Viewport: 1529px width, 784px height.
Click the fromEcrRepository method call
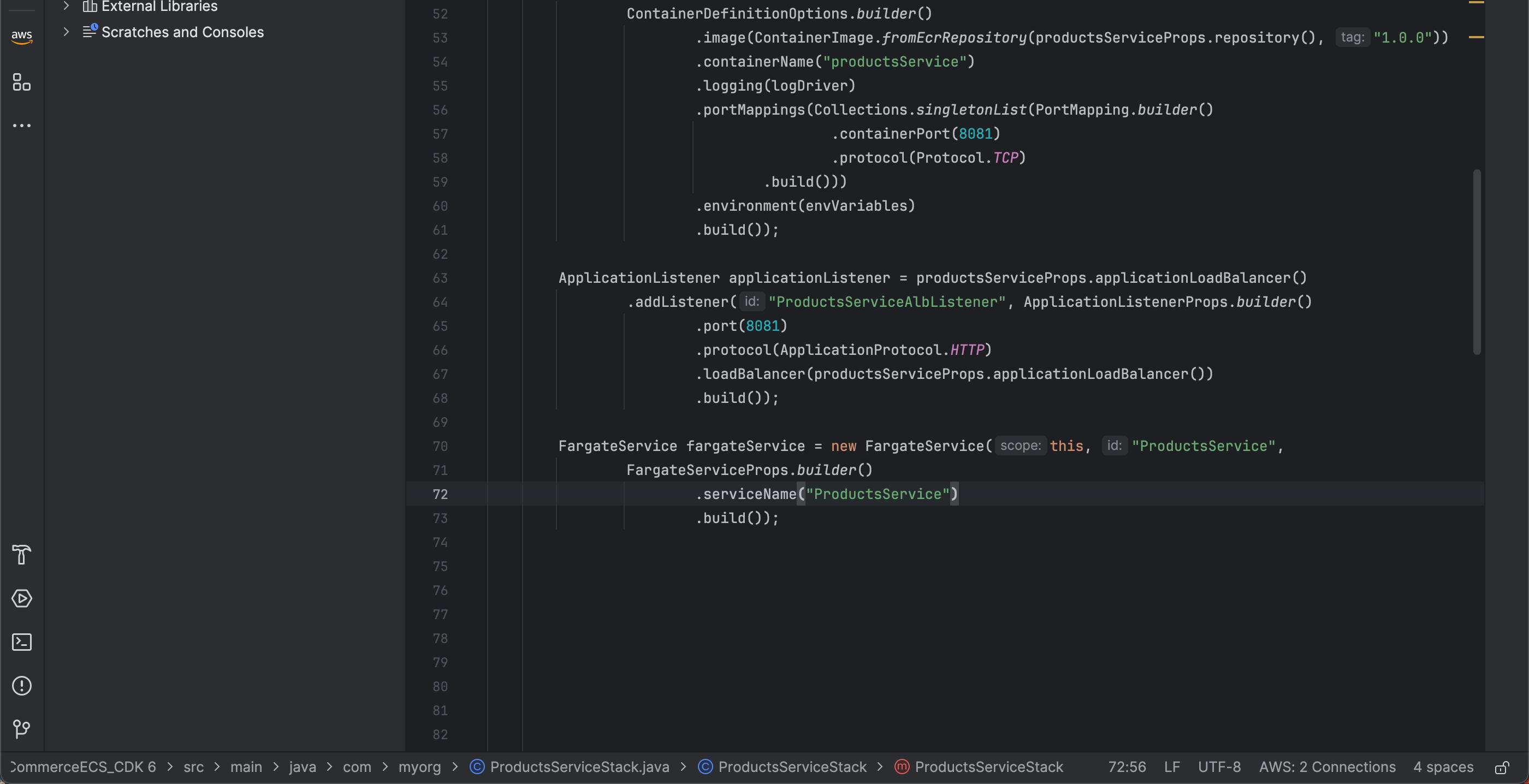click(x=954, y=38)
